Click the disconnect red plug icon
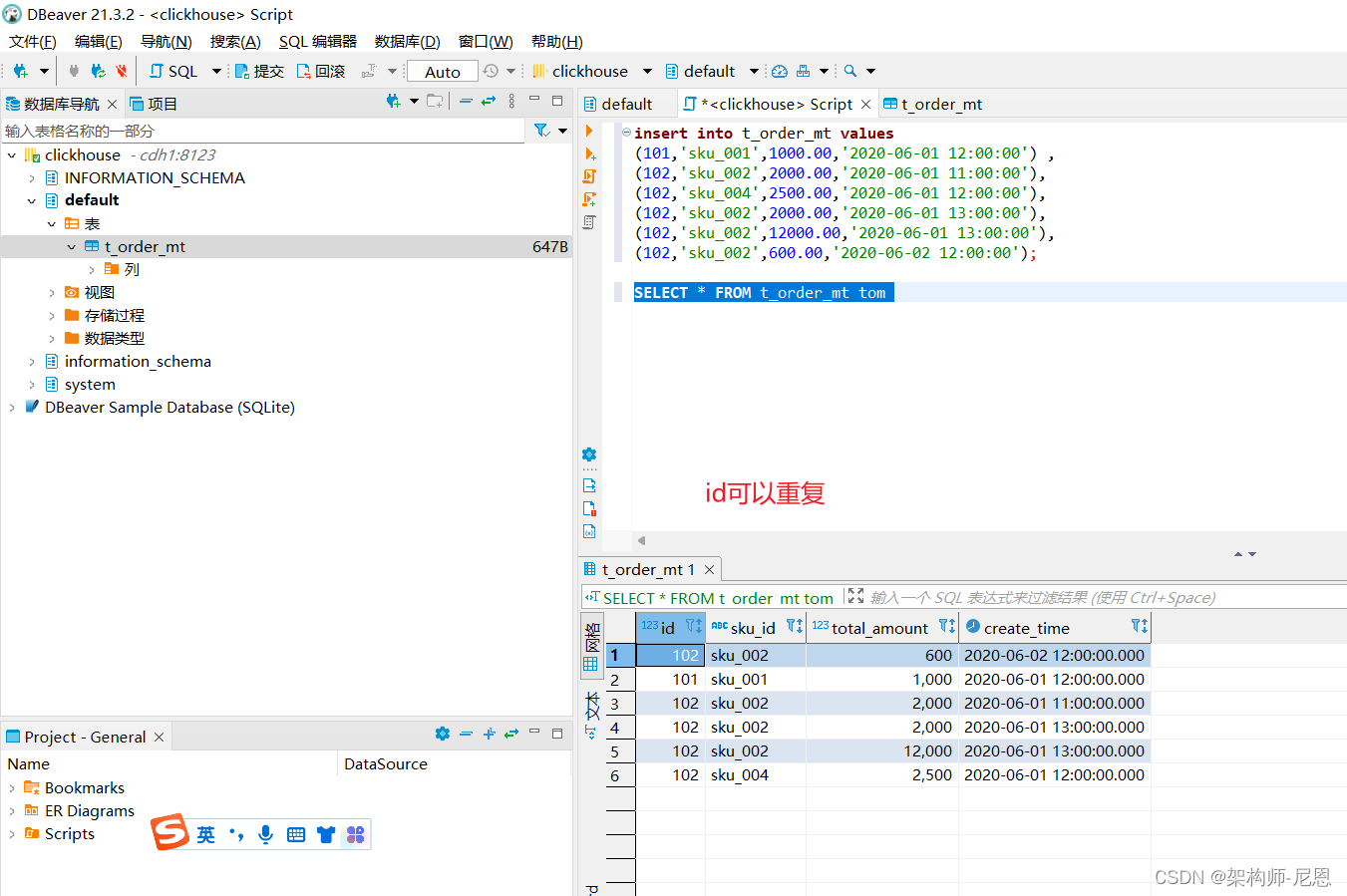Viewport: 1347px width, 896px height. [x=122, y=71]
